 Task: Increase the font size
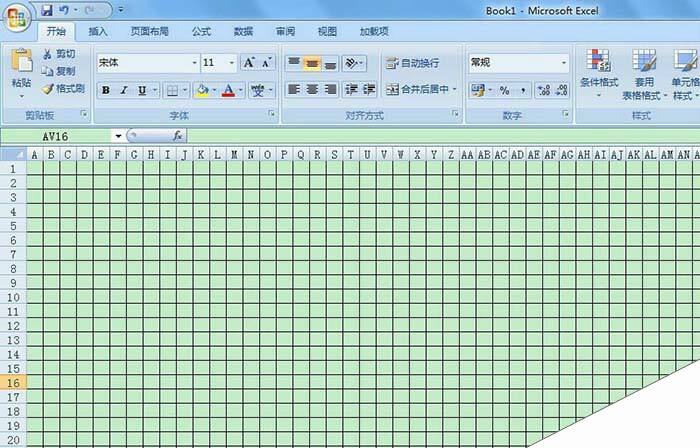(249, 62)
